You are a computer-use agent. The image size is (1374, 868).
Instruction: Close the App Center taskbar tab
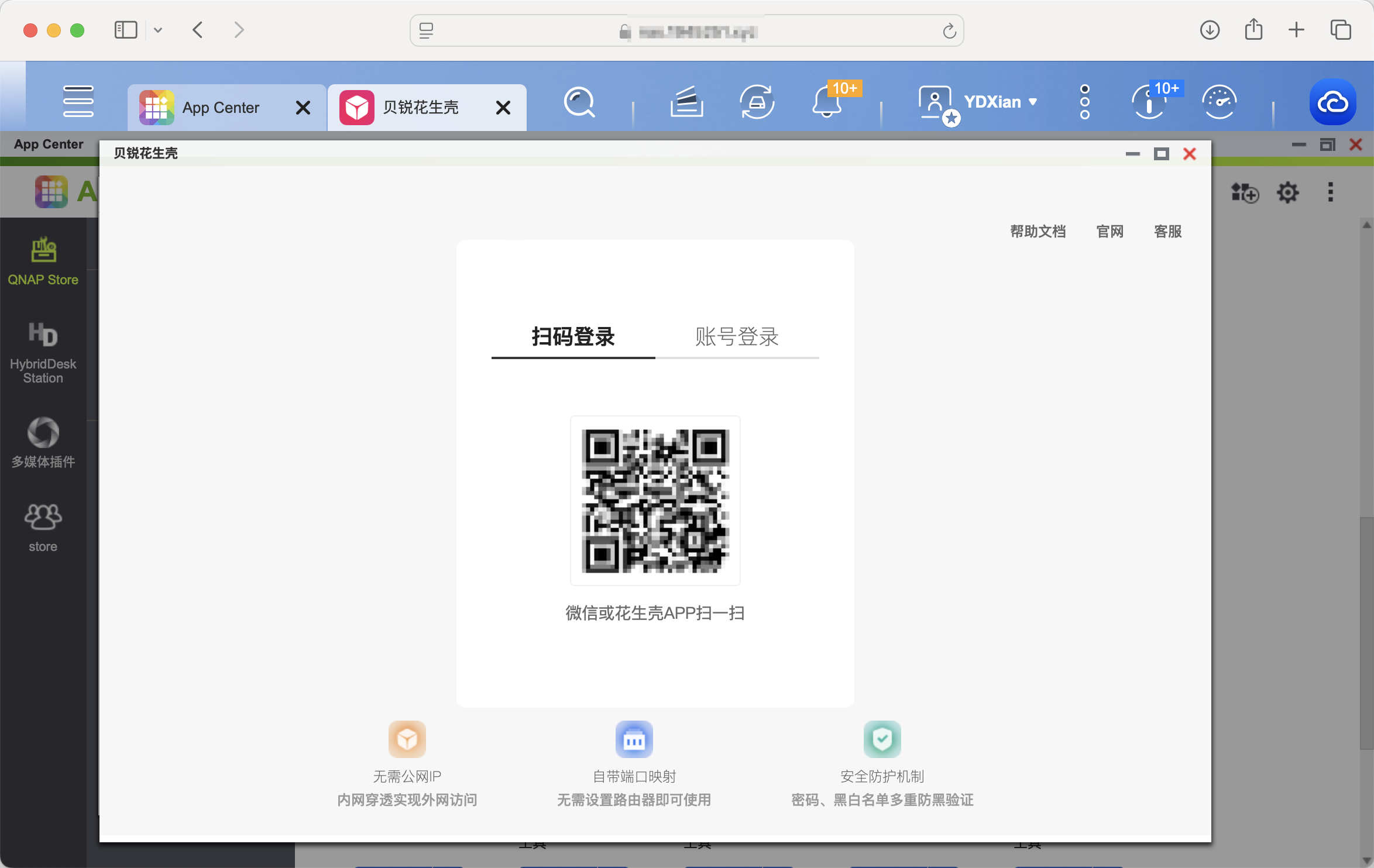303,108
